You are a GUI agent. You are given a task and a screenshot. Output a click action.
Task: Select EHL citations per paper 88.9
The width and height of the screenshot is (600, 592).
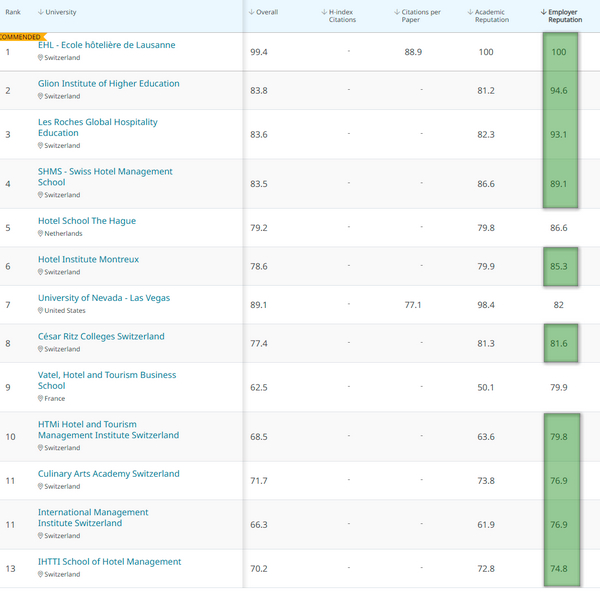tap(413, 52)
